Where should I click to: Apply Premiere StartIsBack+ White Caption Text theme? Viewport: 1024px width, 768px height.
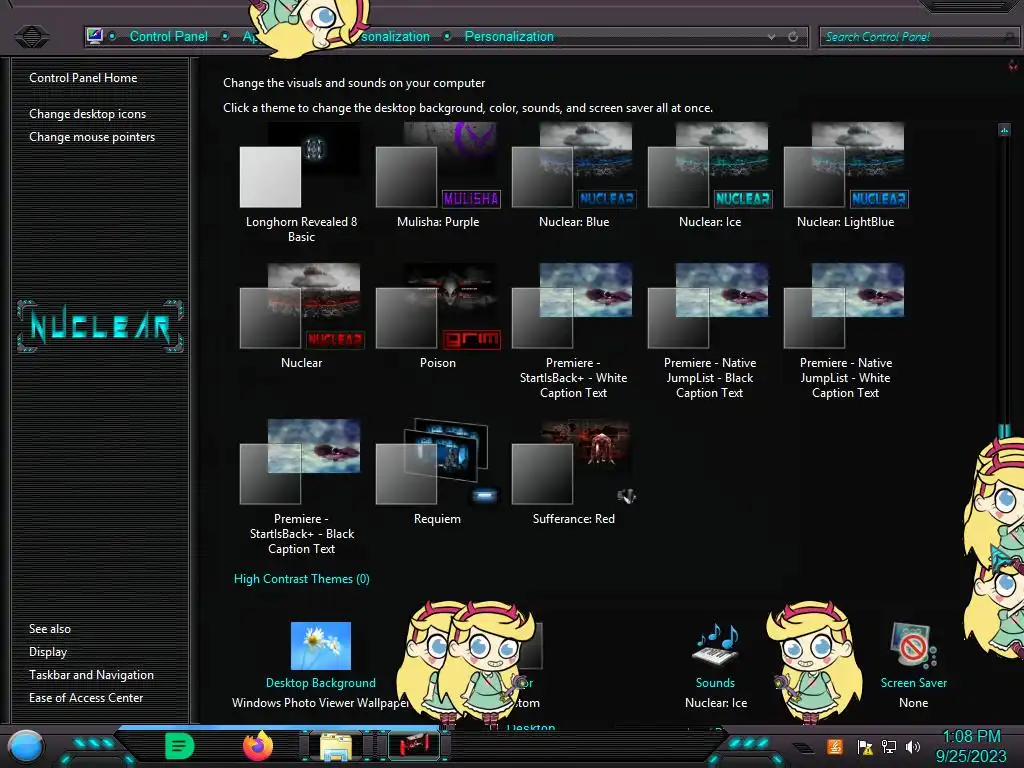pos(573,332)
